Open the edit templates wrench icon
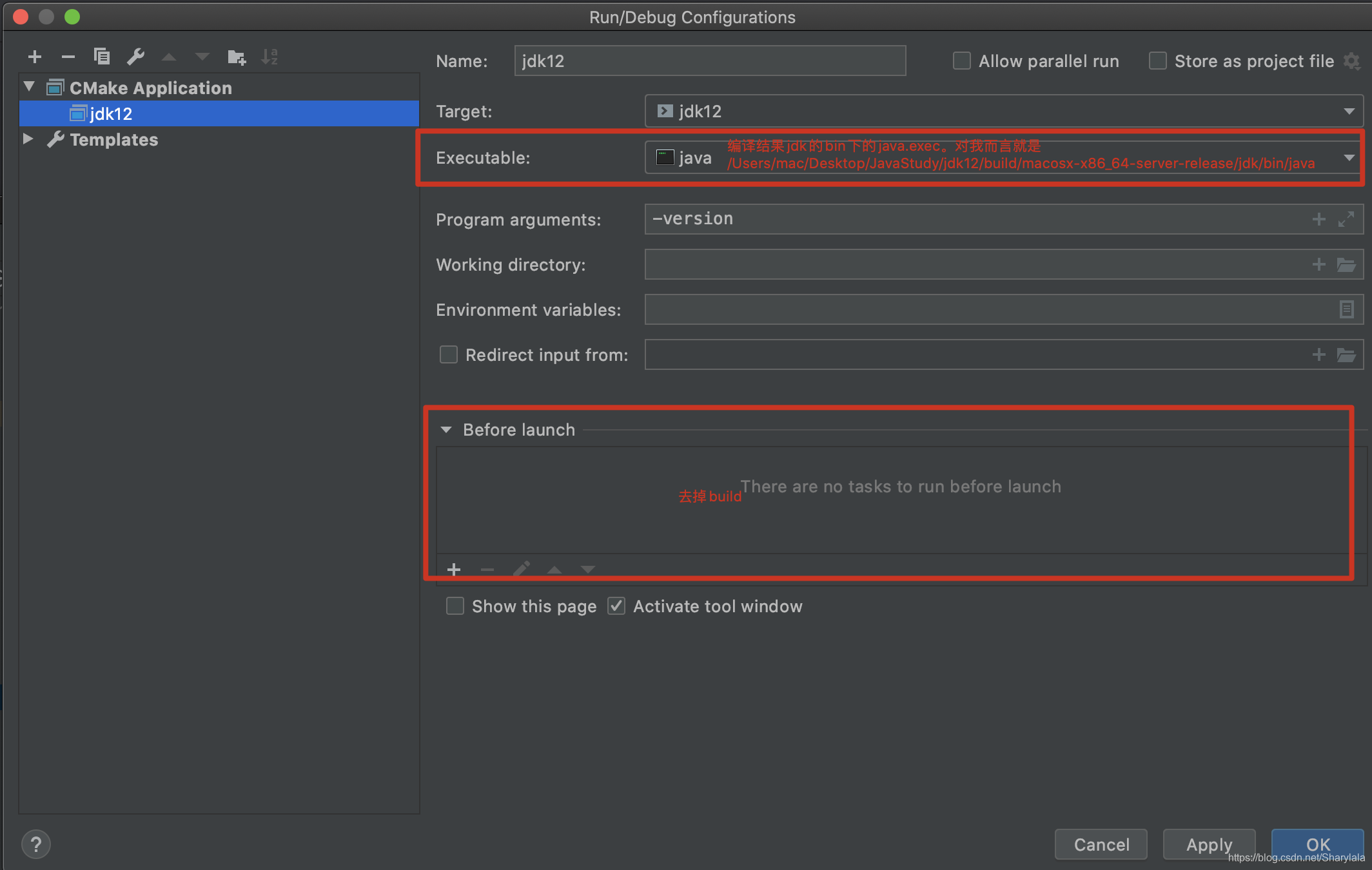 (135, 57)
